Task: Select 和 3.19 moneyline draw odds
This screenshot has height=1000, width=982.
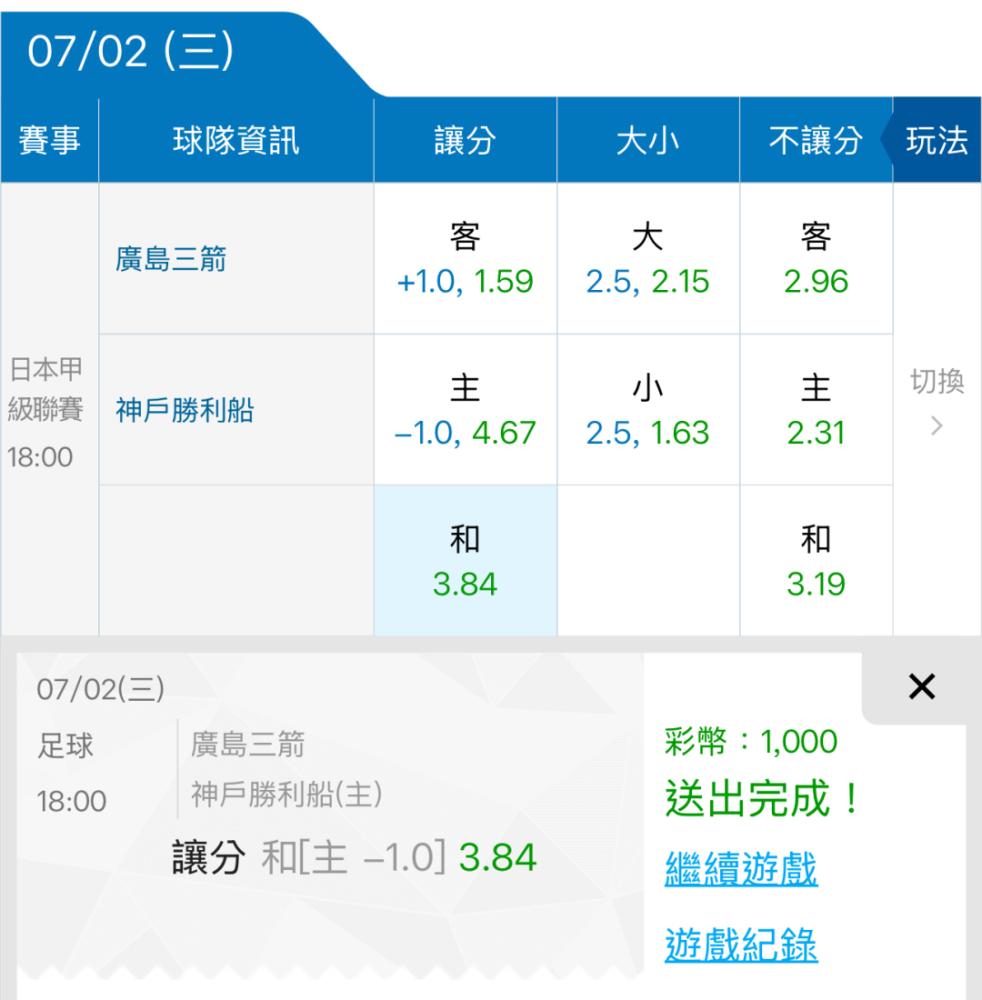Action: [x=816, y=561]
